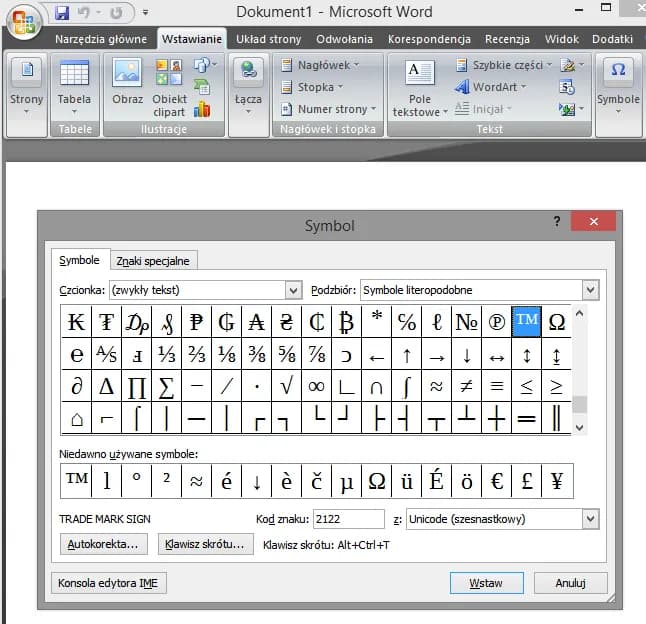Image resolution: width=646 pixels, height=624 pixels.
Task: Open the Układ strony ribbon tab
Action: coord(268,39)
